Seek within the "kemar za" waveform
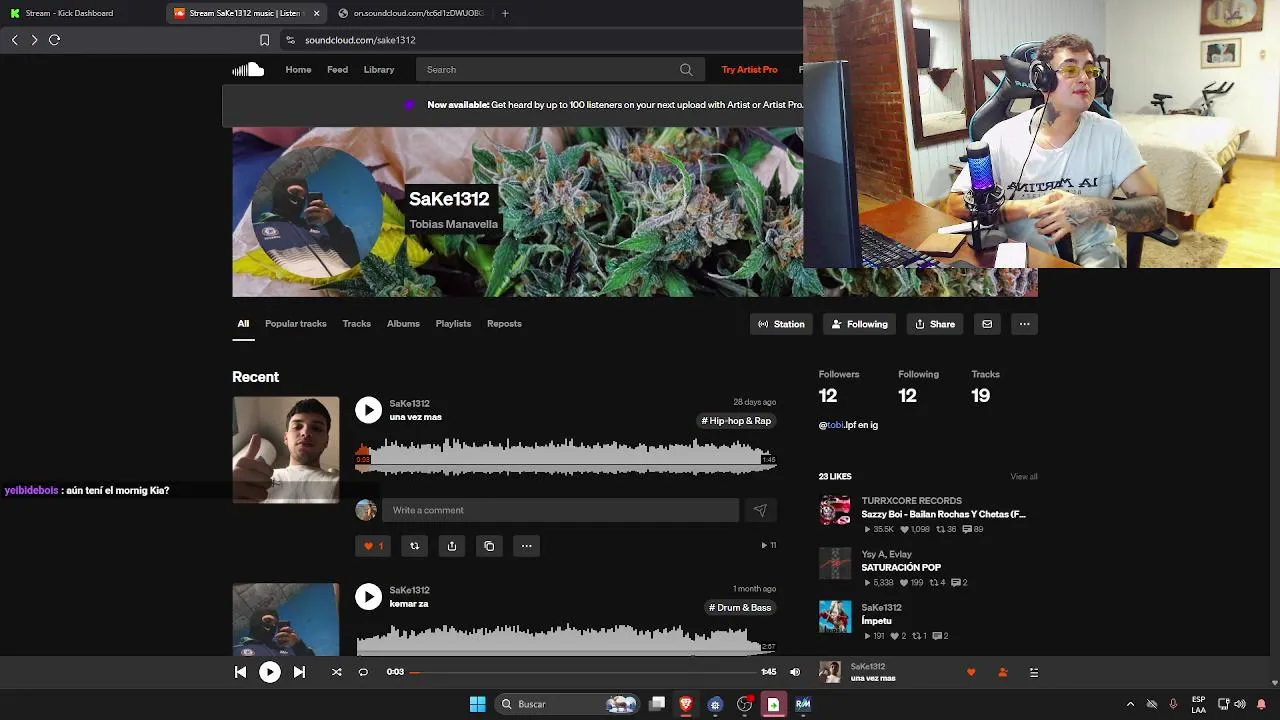This screenshot has width=1280, height=720. pos(565,639)
